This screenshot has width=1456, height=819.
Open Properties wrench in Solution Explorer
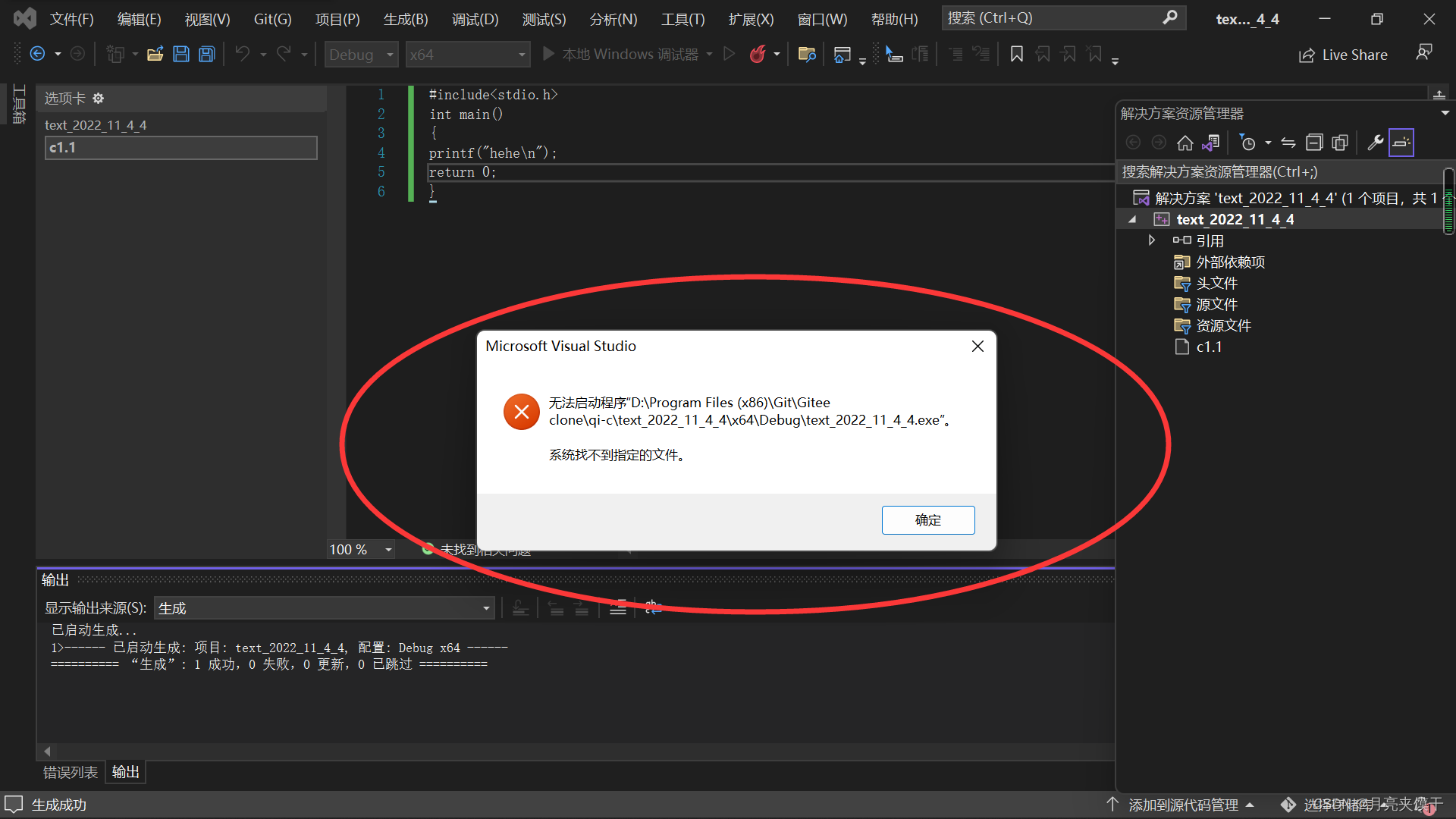(x=1375, y=143)
